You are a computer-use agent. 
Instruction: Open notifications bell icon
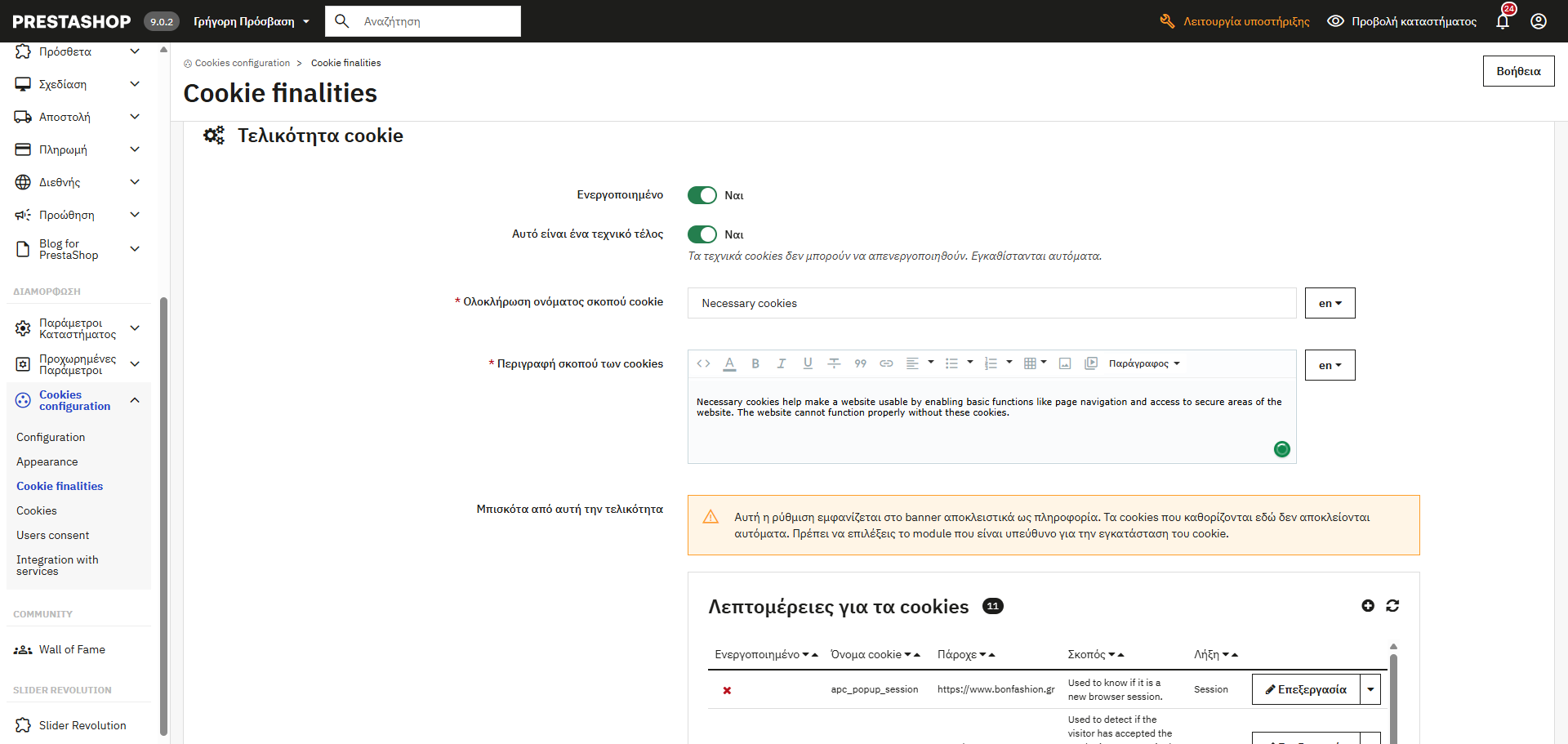pos(1503,21)
